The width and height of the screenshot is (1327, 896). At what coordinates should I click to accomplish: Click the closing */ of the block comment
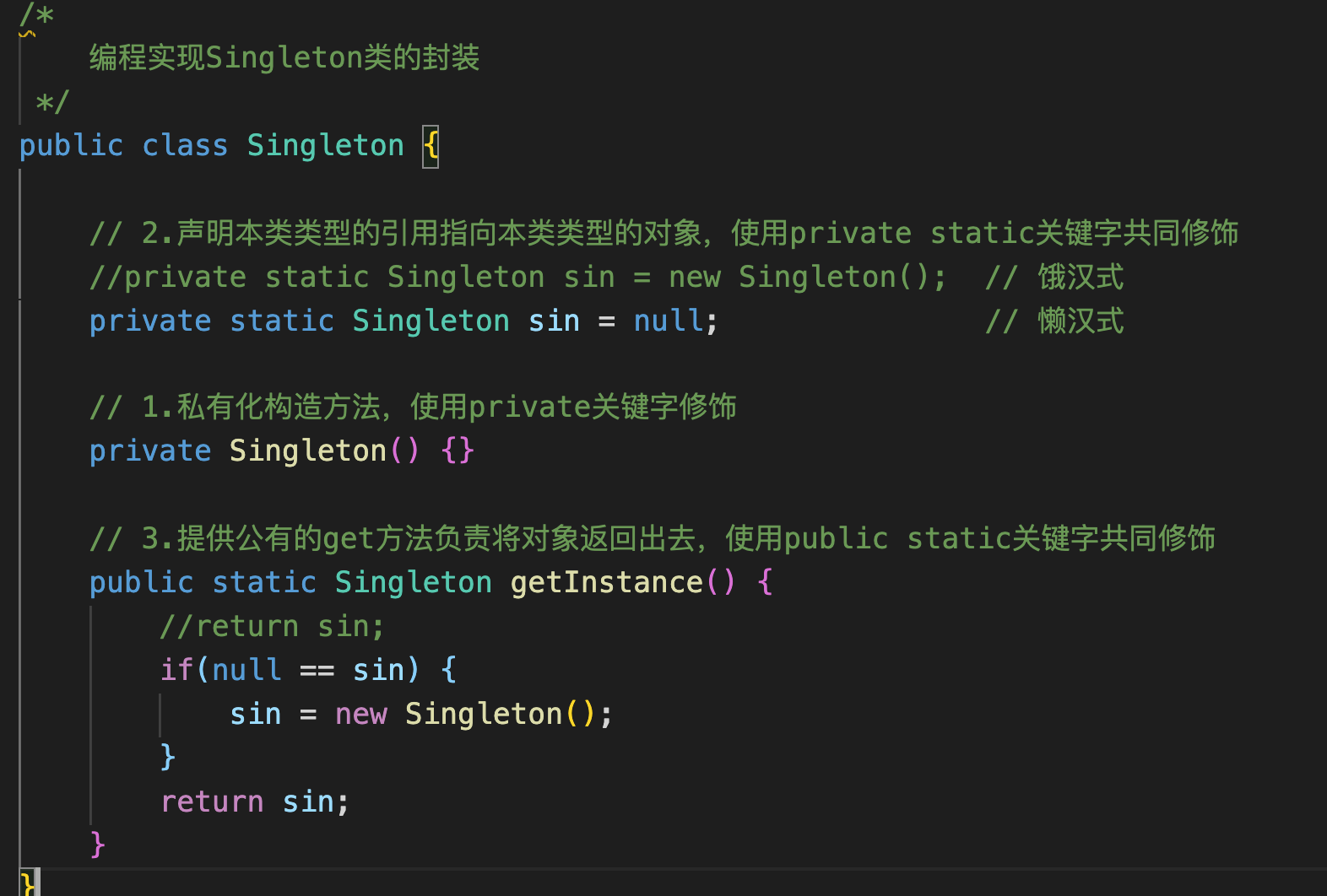51,102
